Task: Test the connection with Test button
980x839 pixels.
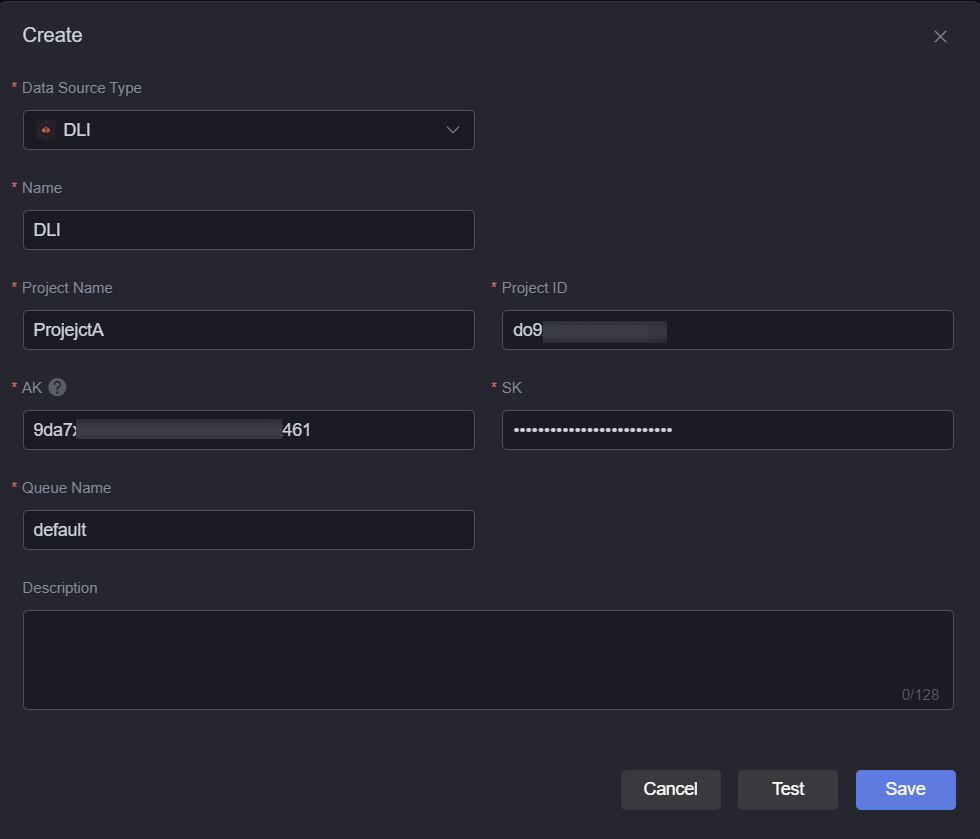Action: pyautogui.click(x=788, y=790)
